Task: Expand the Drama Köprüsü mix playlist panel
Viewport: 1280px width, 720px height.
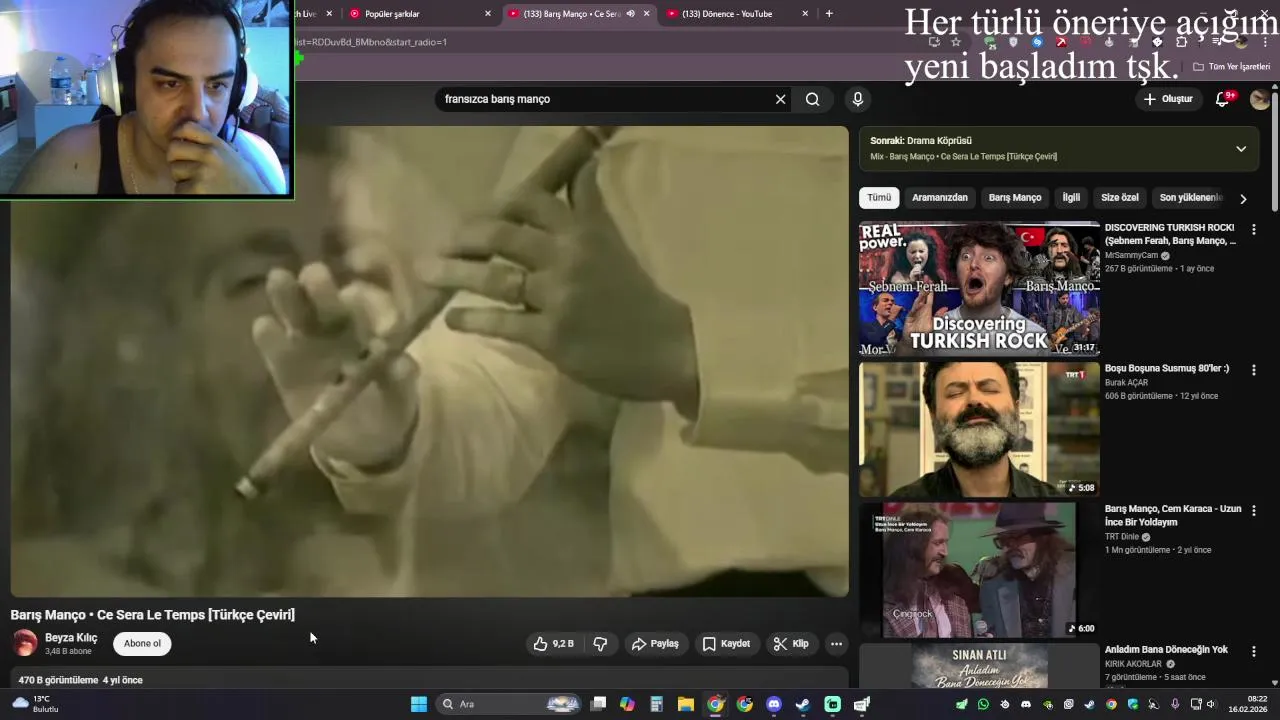Action: point(1241,149)
